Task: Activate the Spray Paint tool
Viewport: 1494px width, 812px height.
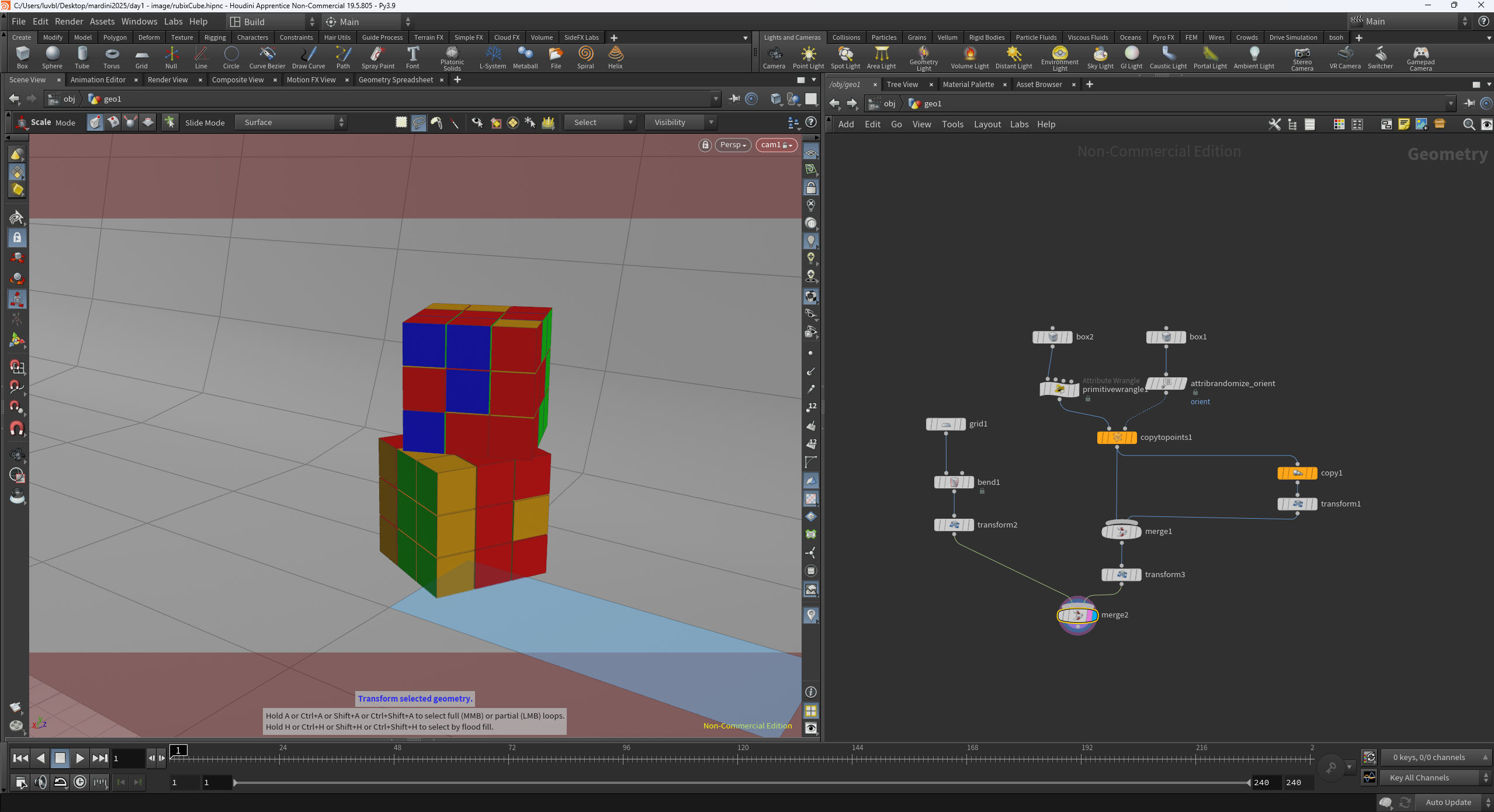Action: point(377,57)
